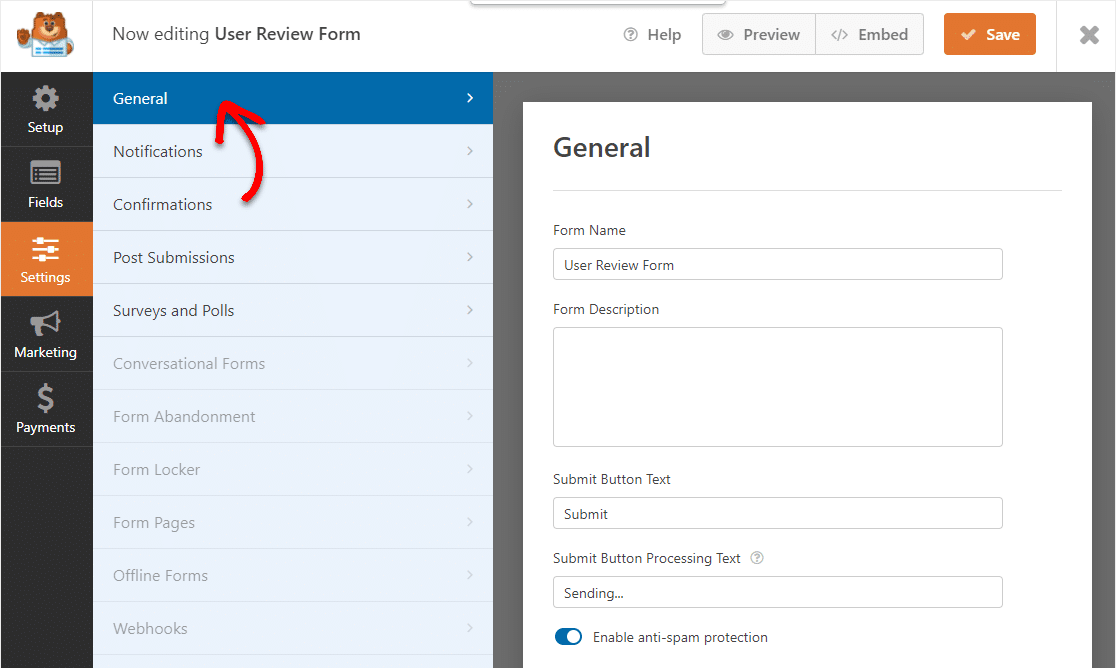Viewport: 1116px width, 668px height.
Task: Click the Help link text
Action: (664, 34)
